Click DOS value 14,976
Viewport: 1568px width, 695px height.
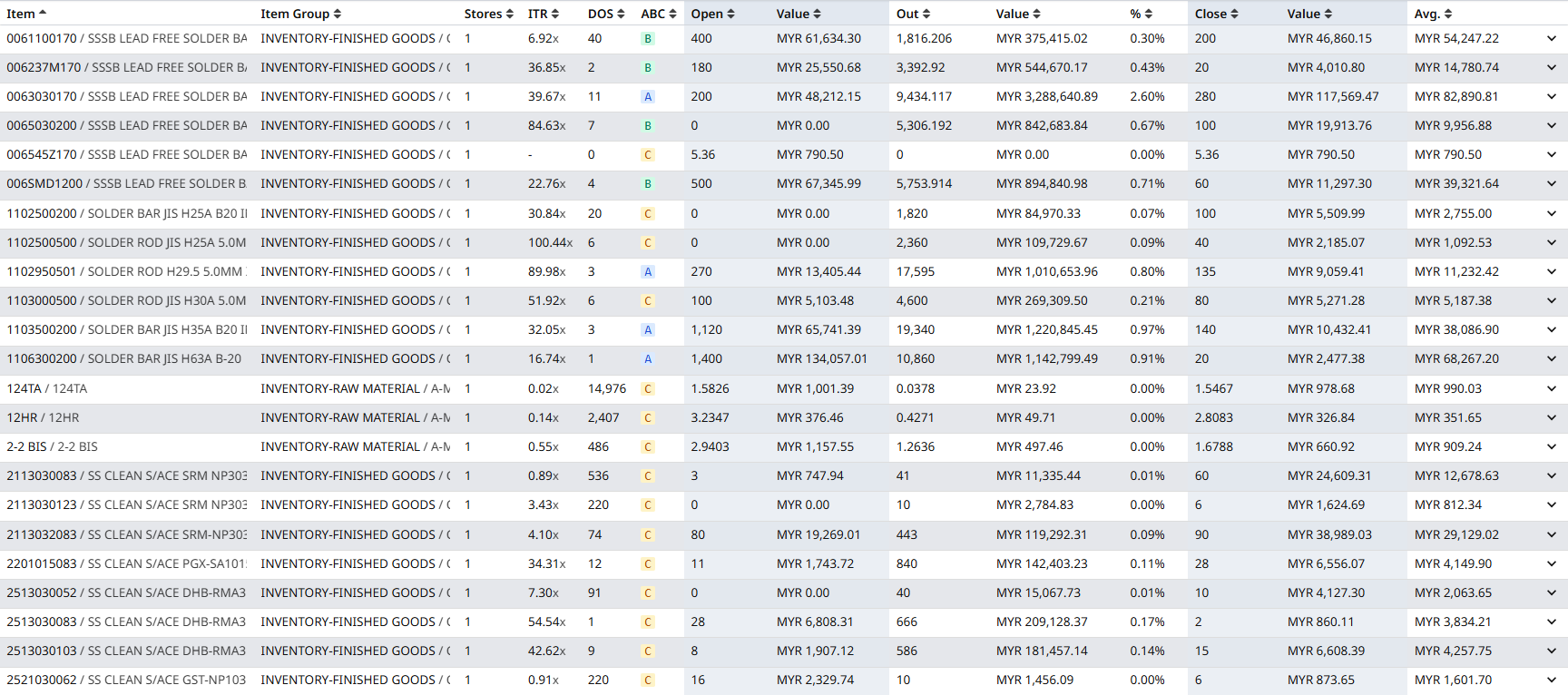(x=607, y=388)
